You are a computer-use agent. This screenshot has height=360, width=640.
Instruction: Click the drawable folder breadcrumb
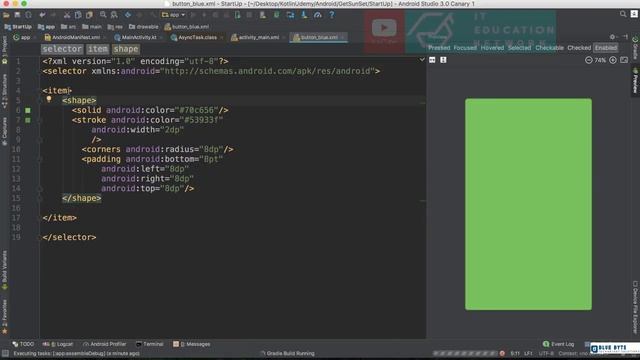point(144,27)
